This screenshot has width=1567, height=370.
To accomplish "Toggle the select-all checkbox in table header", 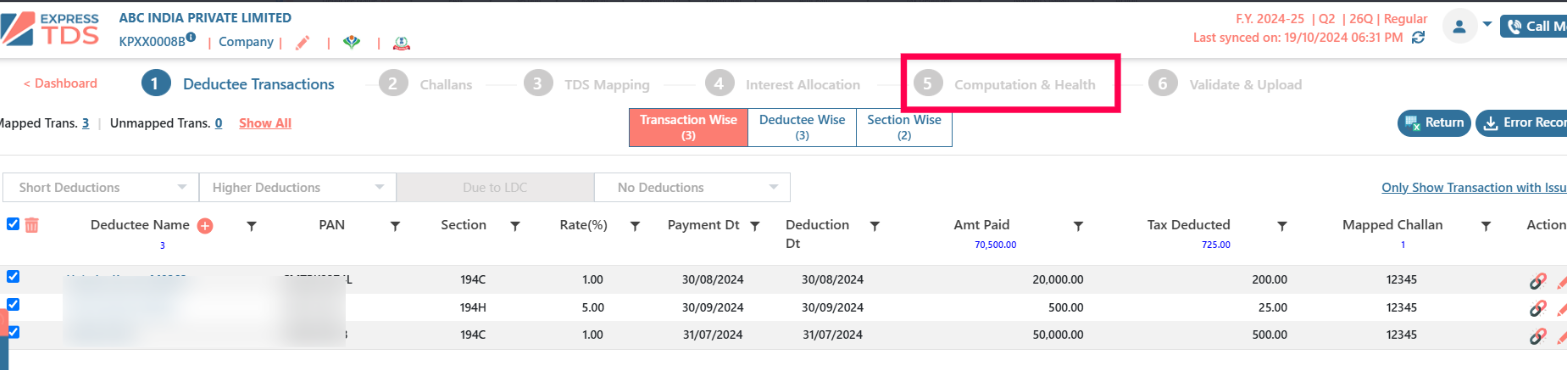I will (x=13, y=224).
